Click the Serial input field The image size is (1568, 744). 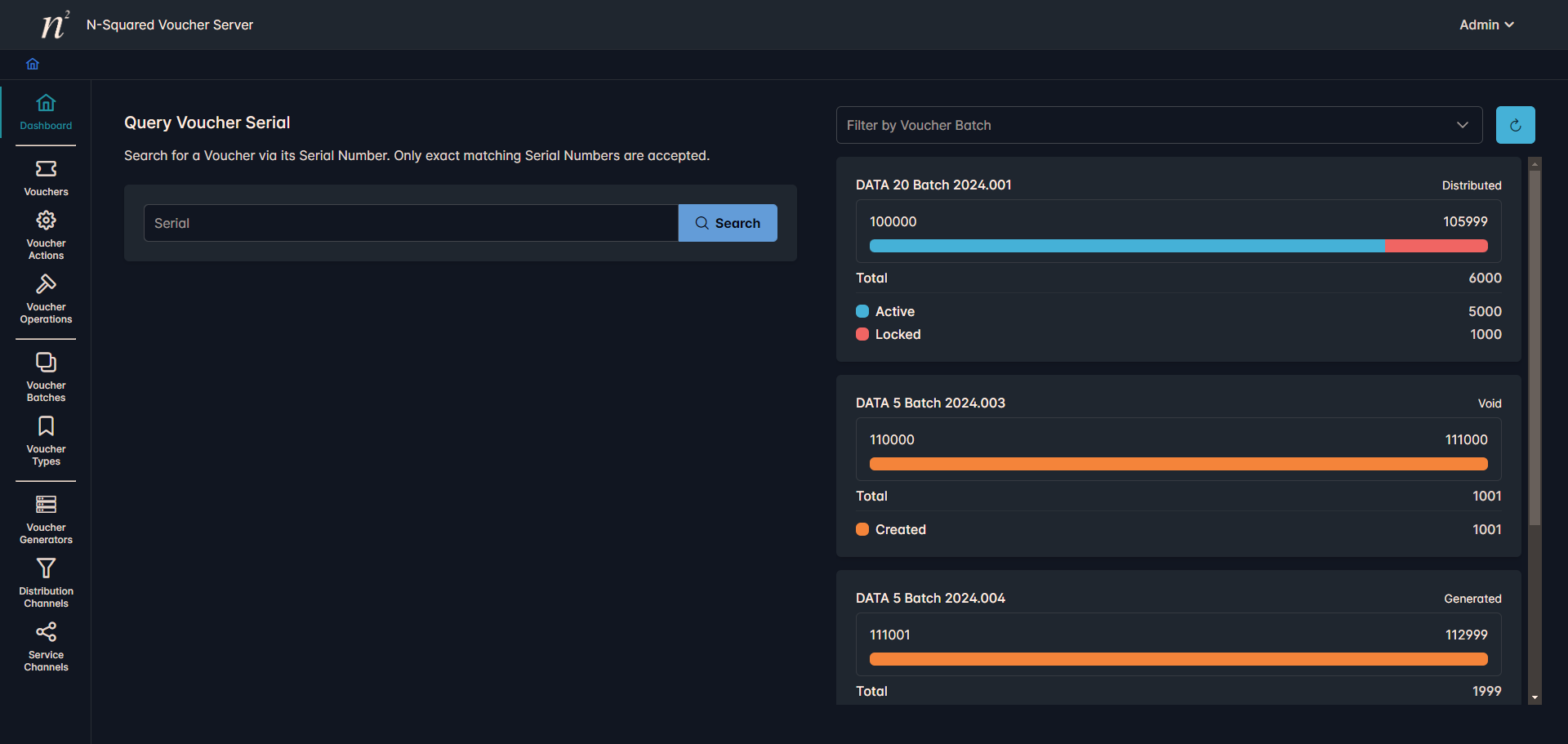click(411, 223)
